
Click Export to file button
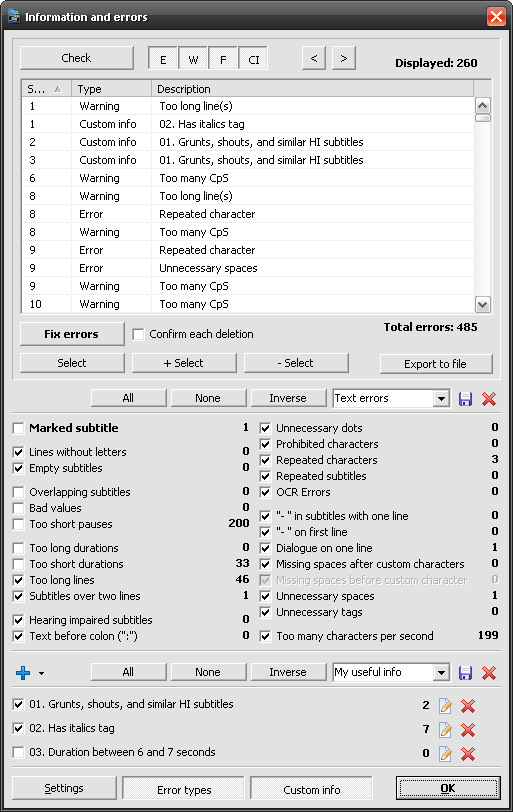tap(436, 364)
